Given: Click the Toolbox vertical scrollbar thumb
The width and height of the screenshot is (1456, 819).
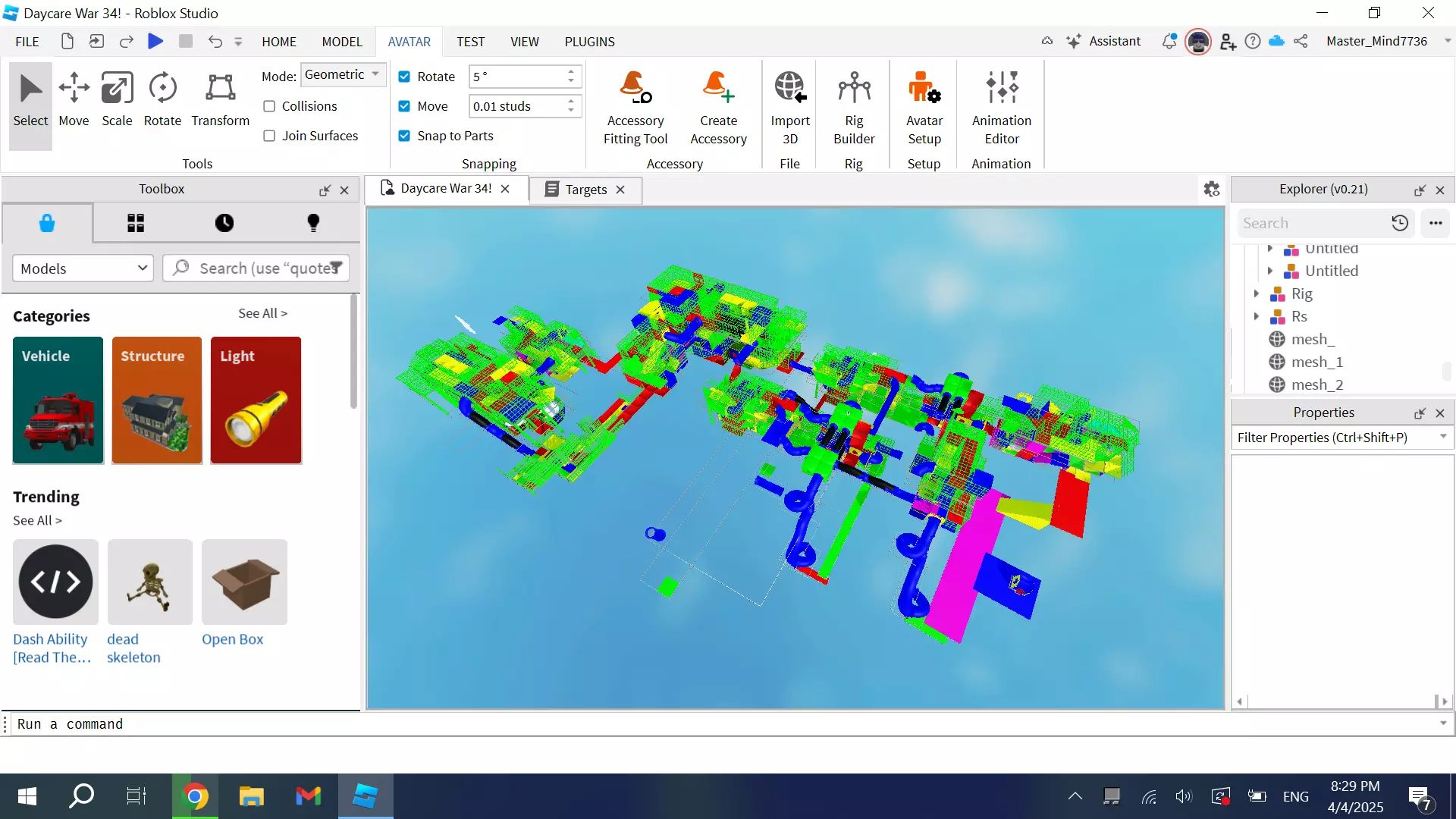Looking at the screenshot, I should click(x=353, y=353).
